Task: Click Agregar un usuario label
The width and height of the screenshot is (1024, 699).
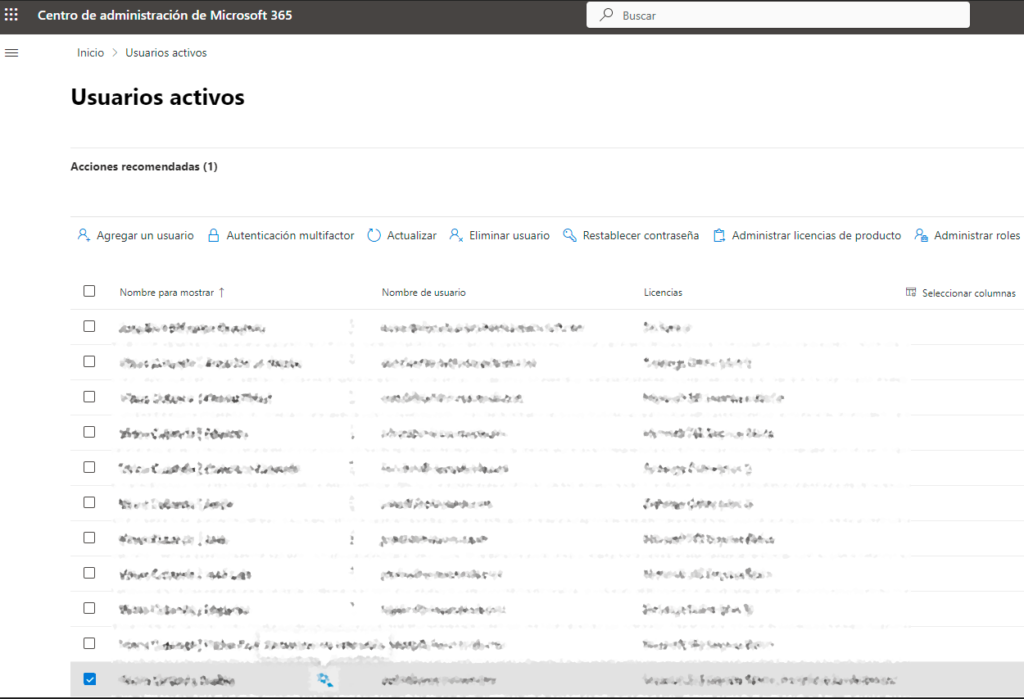Action: 145,235
